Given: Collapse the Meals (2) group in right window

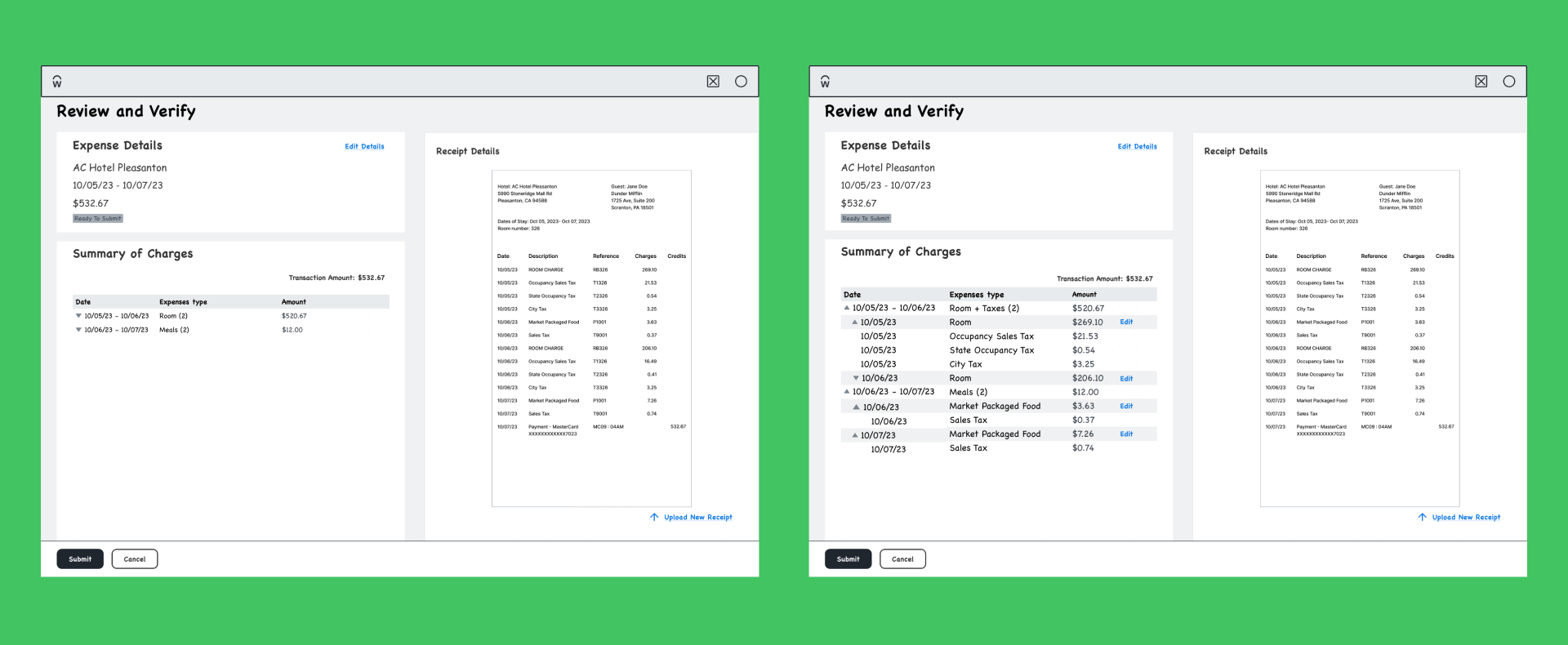Looking at the screenshot, I should coord(847,392).
